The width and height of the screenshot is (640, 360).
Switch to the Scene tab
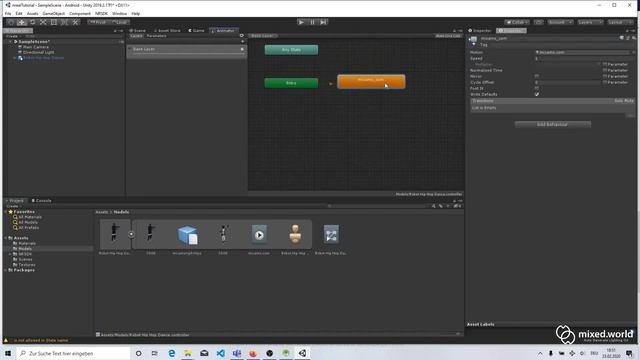pyautogui.click(x=138, y=31)
